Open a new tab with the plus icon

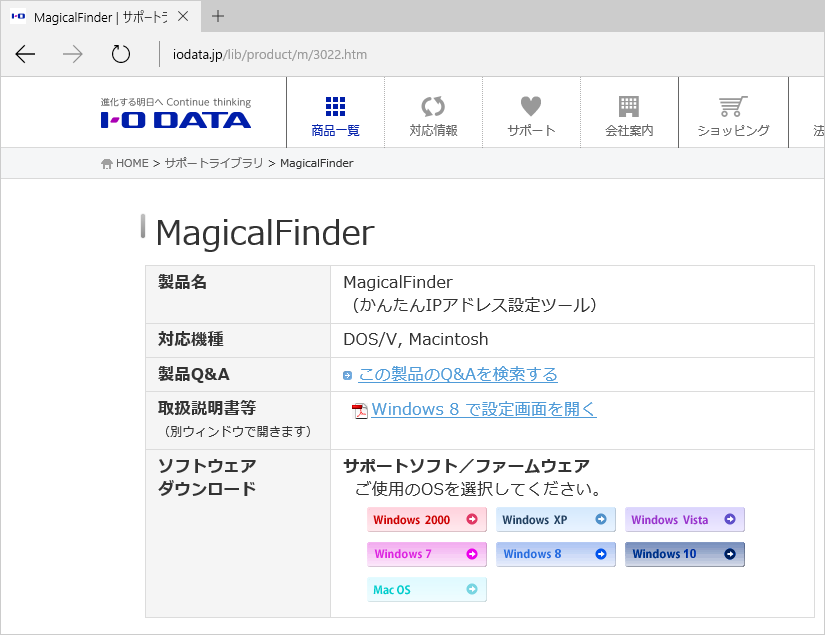[x=218, y=16]
